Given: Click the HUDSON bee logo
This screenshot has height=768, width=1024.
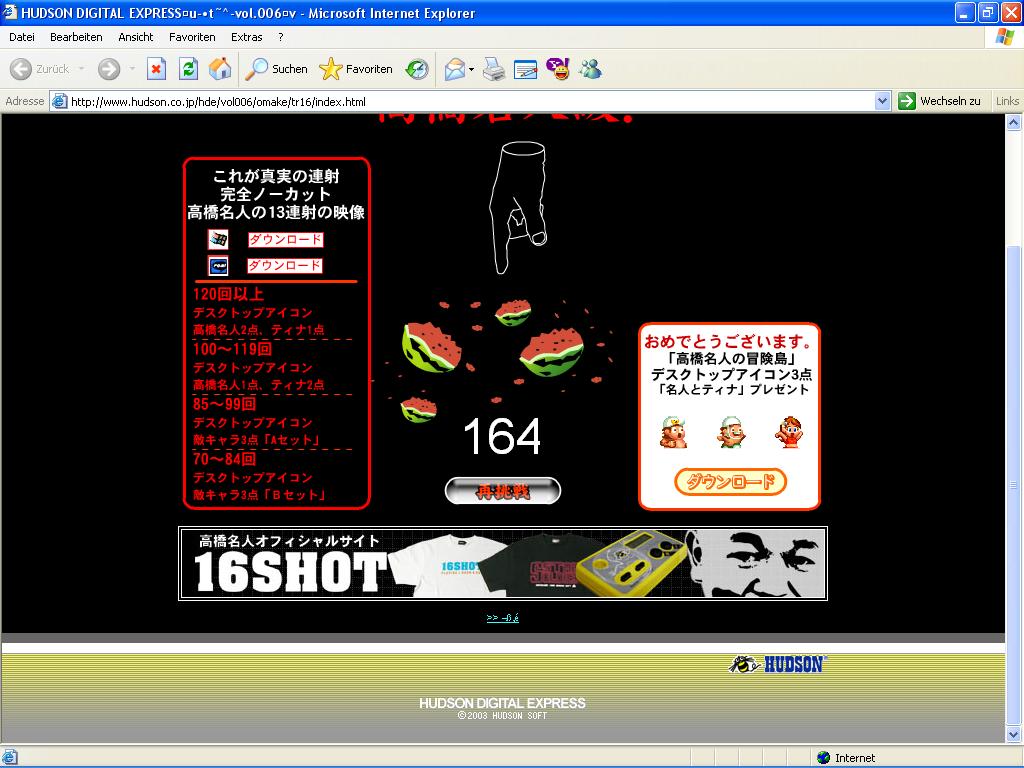Looking at the screenshot, I should click(777, 664).
